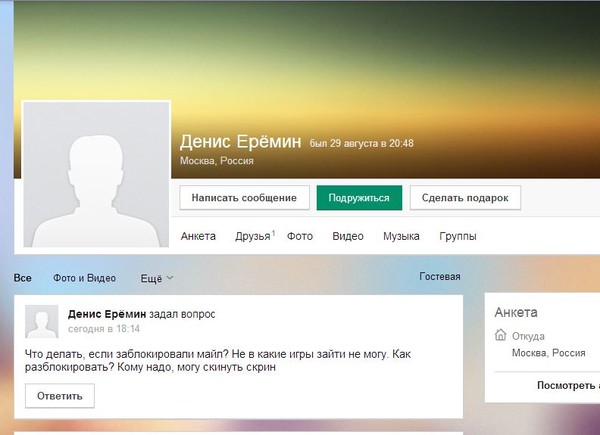Screen dimensions: 600x435
Task: Click the question text about blocked mail
Action: click(x=218, y=360)
